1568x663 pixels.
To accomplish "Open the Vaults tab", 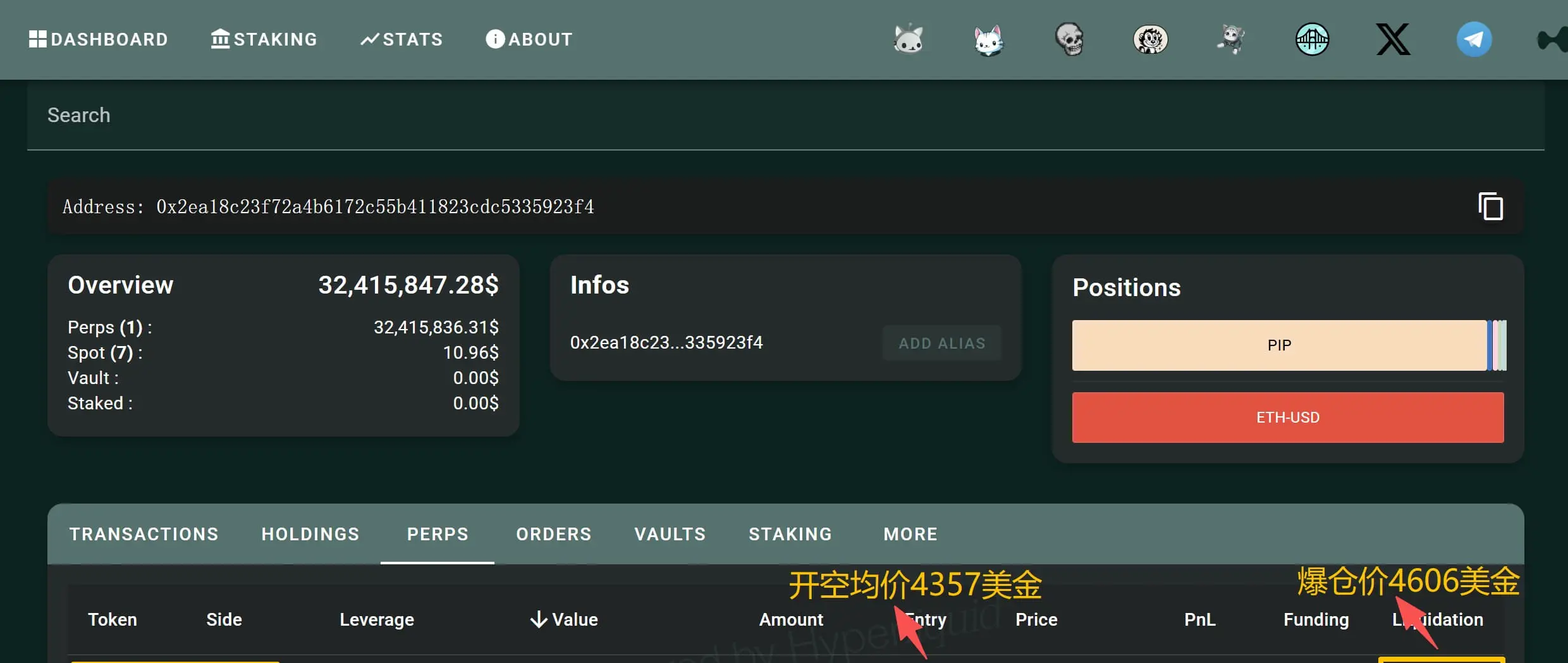I will (x=670, y=534).
